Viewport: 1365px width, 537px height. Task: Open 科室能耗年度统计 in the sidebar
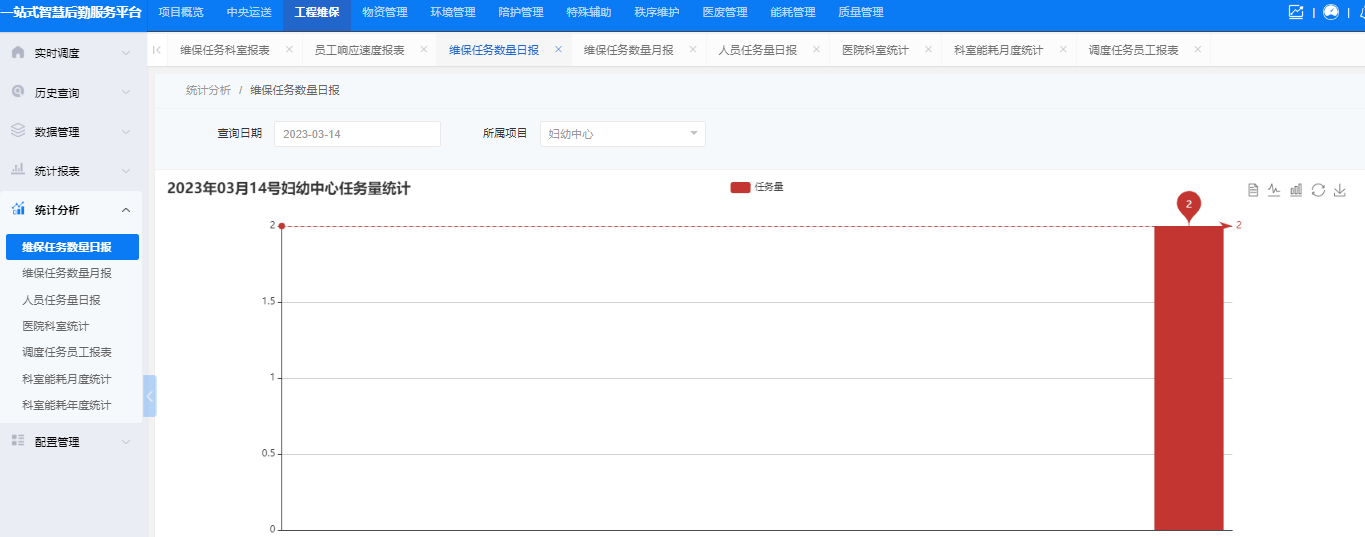[67, 405]
